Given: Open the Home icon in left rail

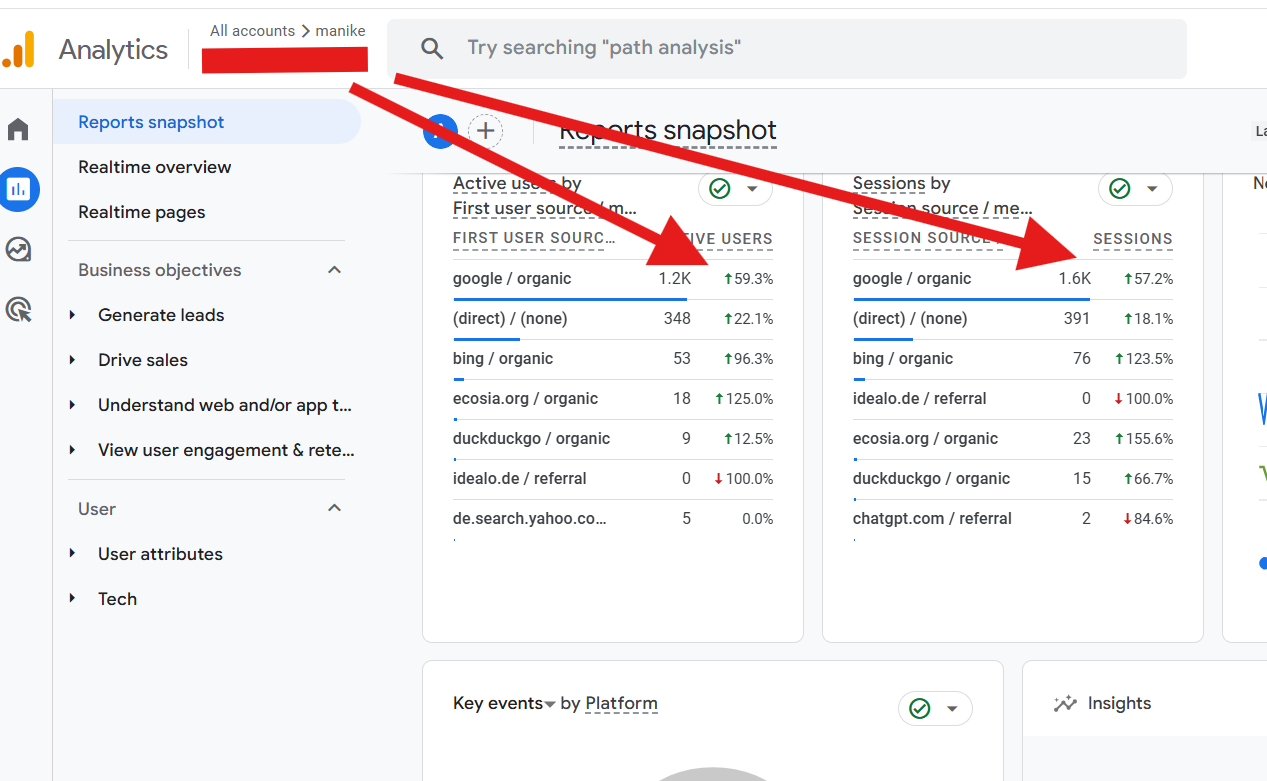Looking at the screenshot, I should 18,129.
